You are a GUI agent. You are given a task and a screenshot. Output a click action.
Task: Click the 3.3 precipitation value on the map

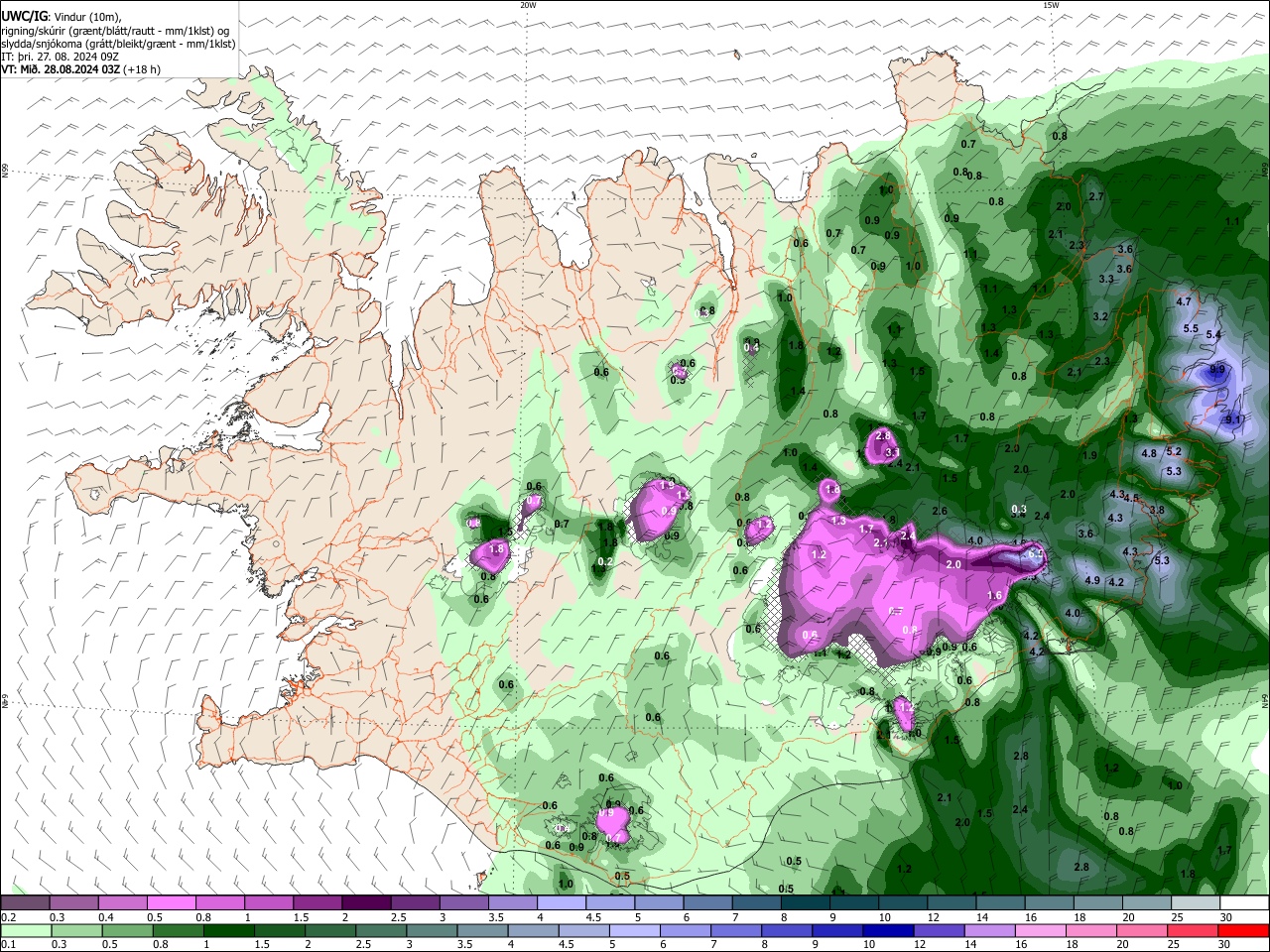[x=1107, y=279]
